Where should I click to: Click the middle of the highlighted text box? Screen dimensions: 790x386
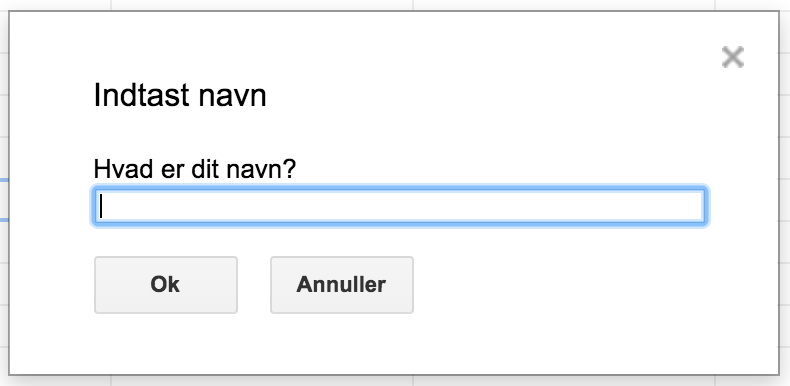(400, 207)
